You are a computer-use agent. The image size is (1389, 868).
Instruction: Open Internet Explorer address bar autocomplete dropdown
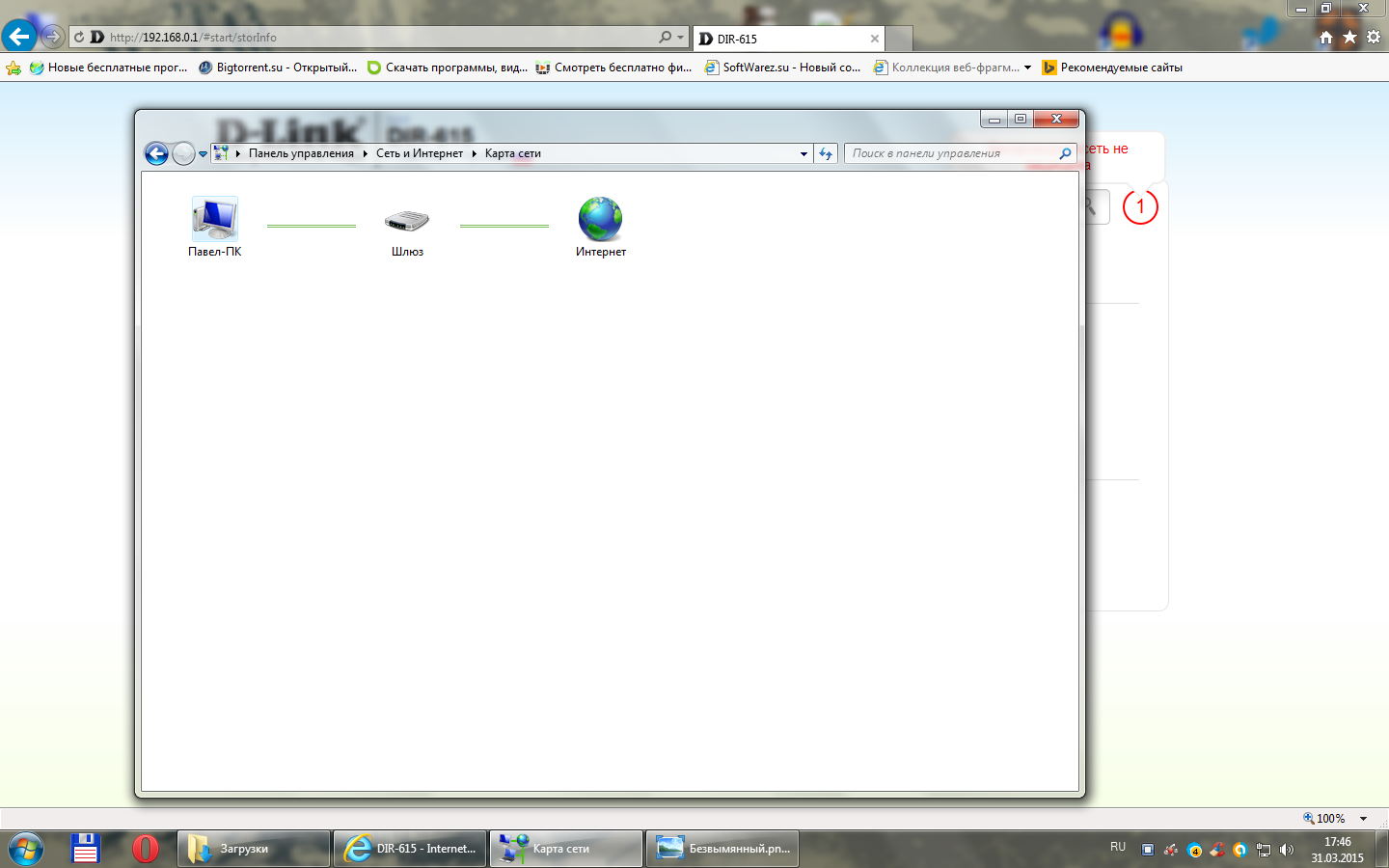(x=681, y=38)
